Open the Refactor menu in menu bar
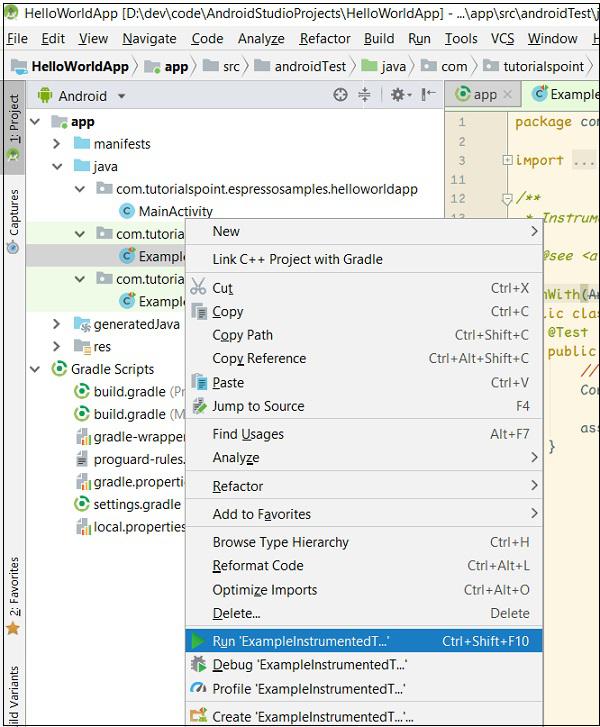Image resolution: width=600 pixels, height=727 pixels. pyautogui.click(x=324, y=39)
